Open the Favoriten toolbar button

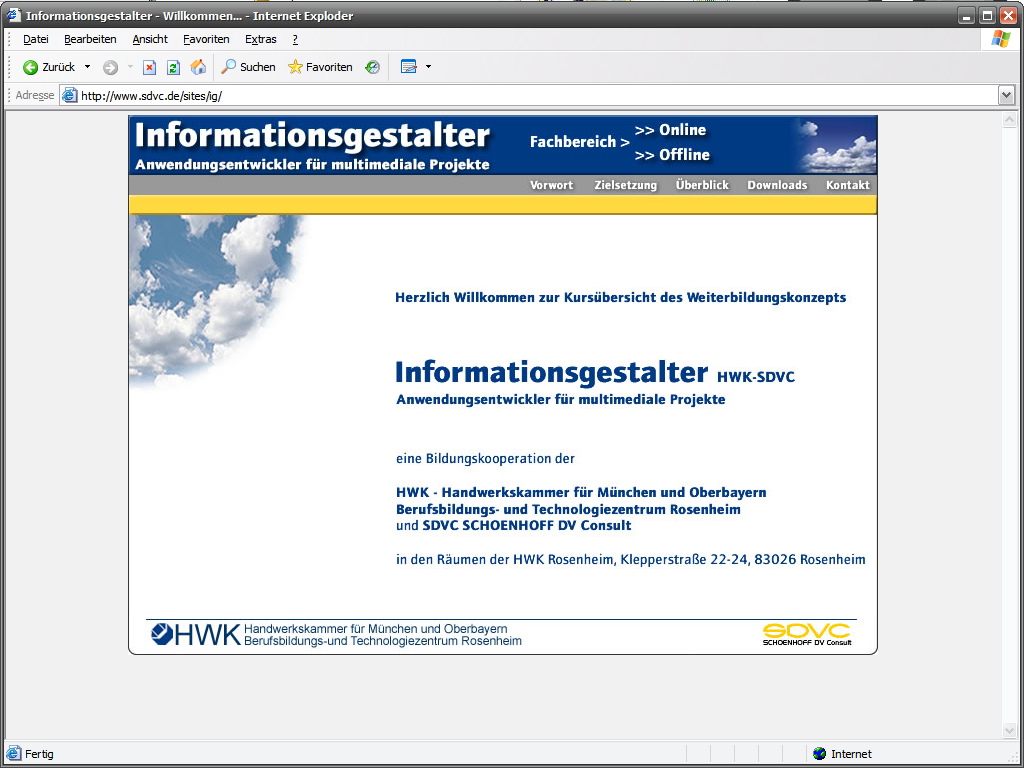320,67
